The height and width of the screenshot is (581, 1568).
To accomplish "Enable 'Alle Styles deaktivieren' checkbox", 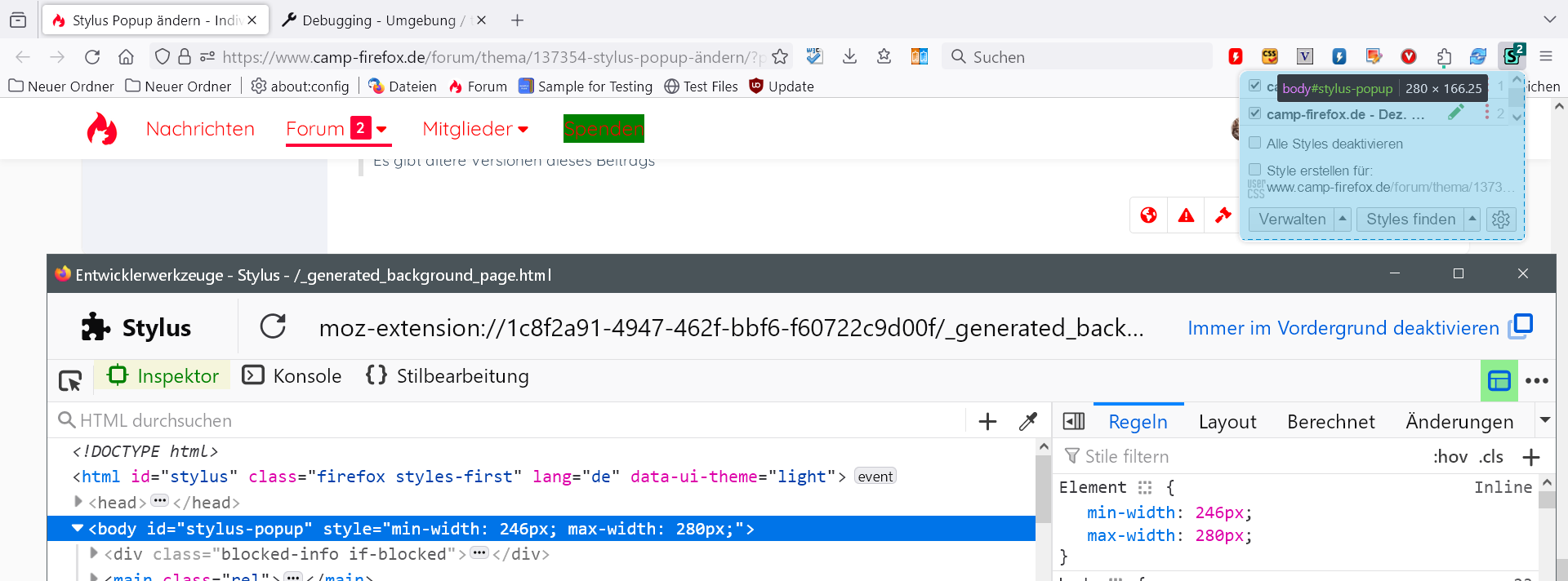I will 1255,143.
